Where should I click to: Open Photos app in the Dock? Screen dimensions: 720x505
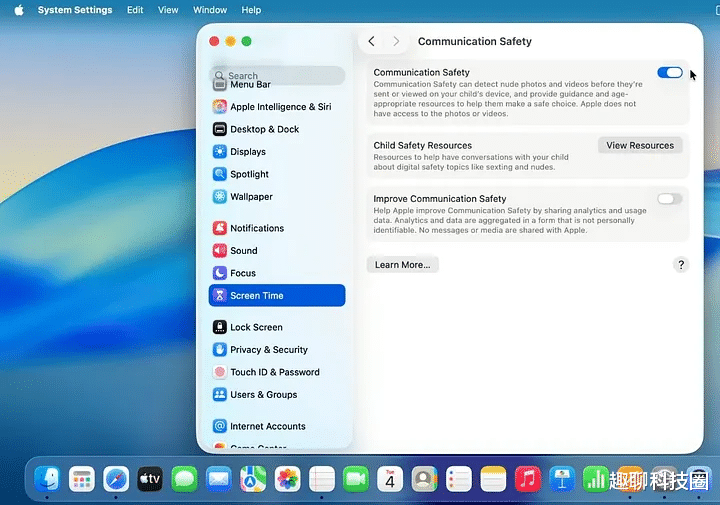coord(287,479)
